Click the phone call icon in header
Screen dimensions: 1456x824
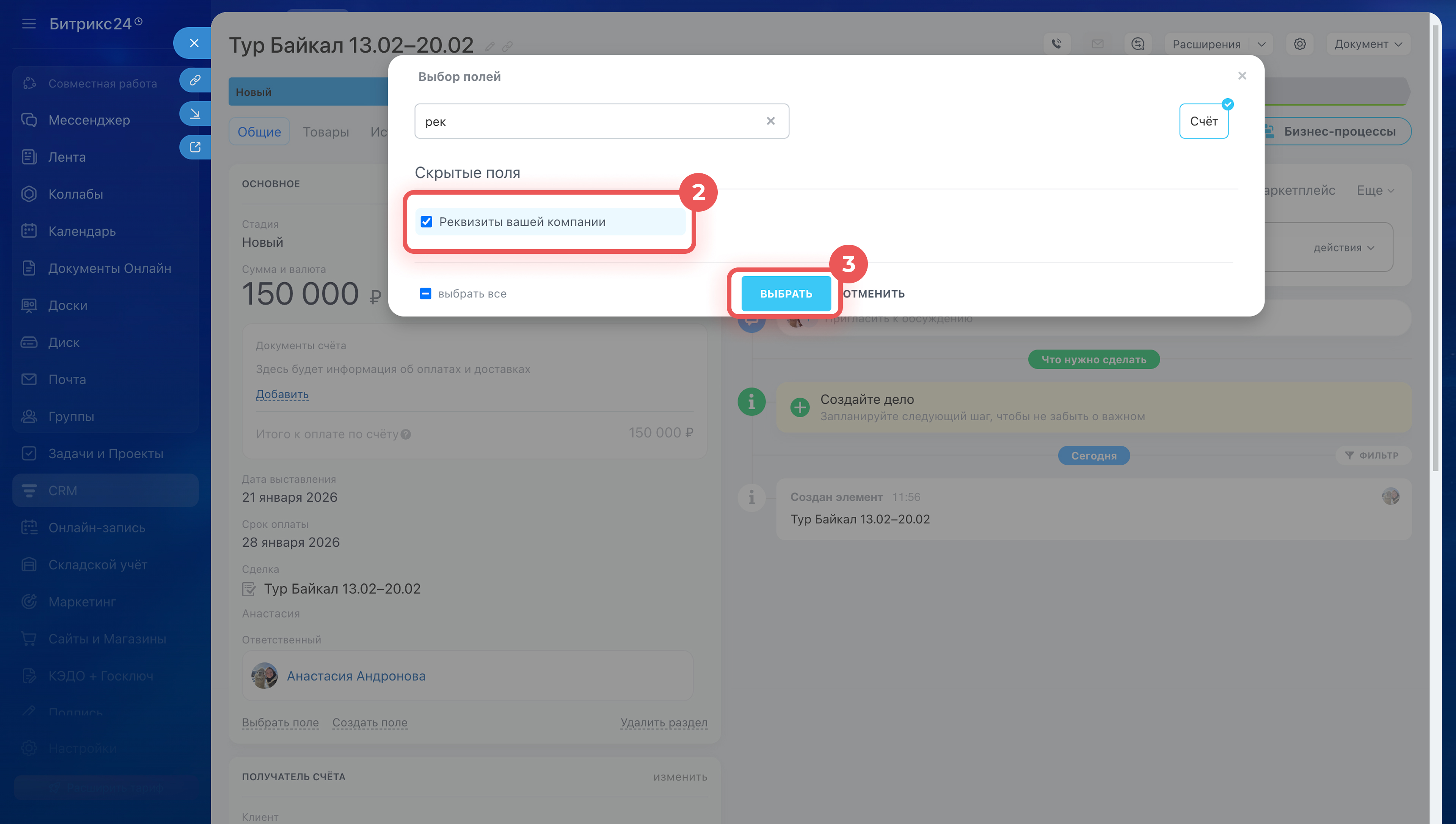pos(1056,44)
